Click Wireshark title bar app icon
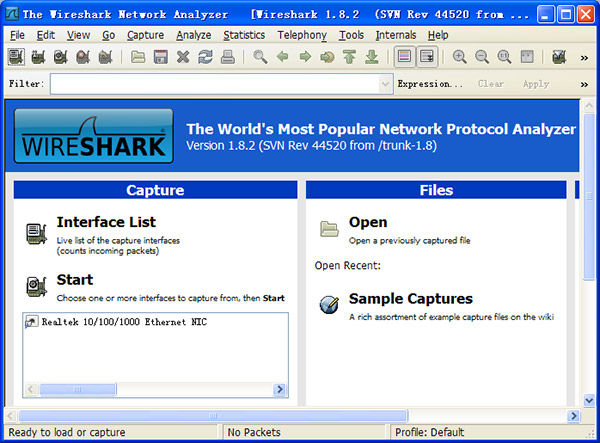This screenshot has height=443, width=600. (x=12, y=15)
